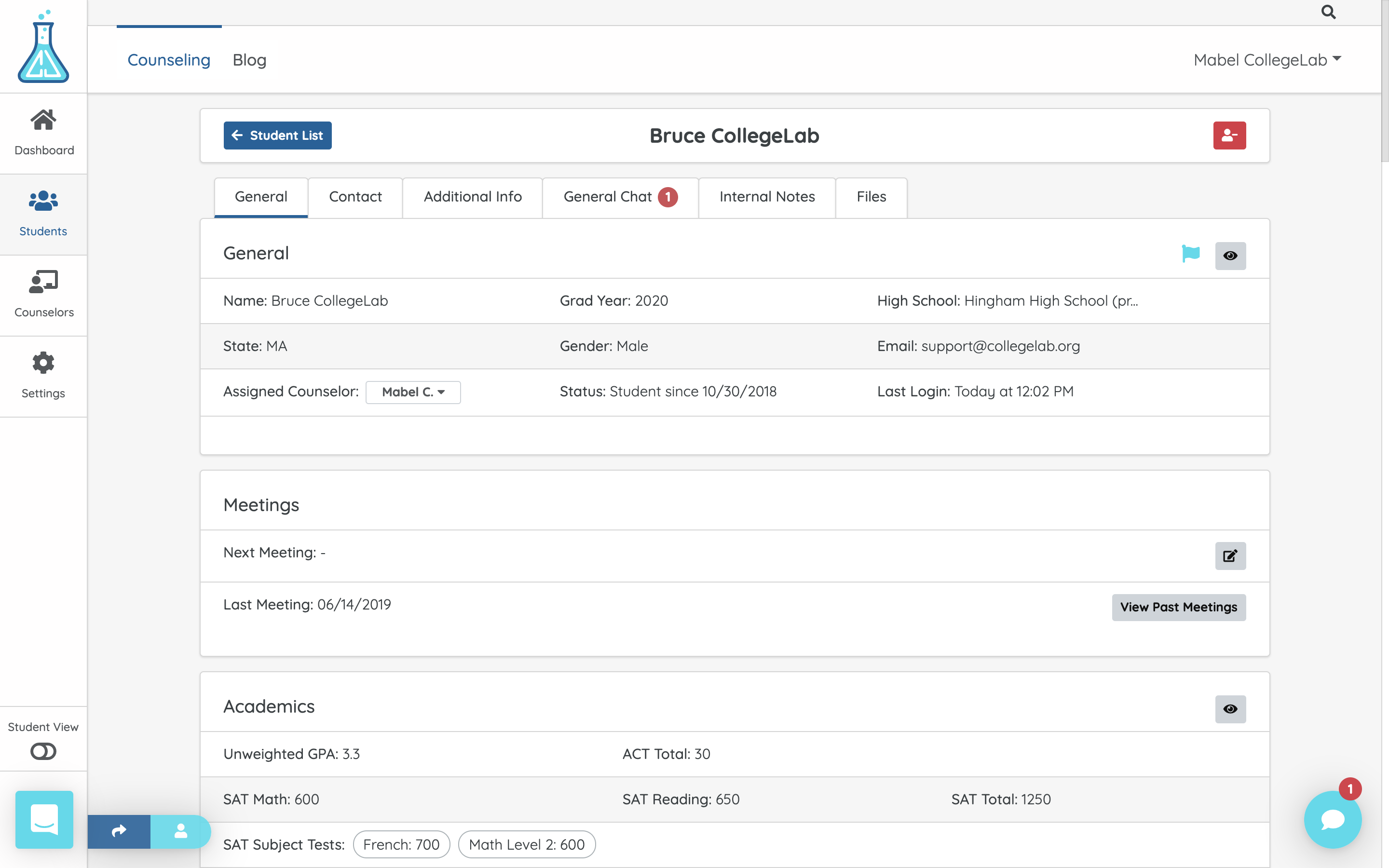Click the Name: Bruce CollegeLab field

[x=305, y=301]
